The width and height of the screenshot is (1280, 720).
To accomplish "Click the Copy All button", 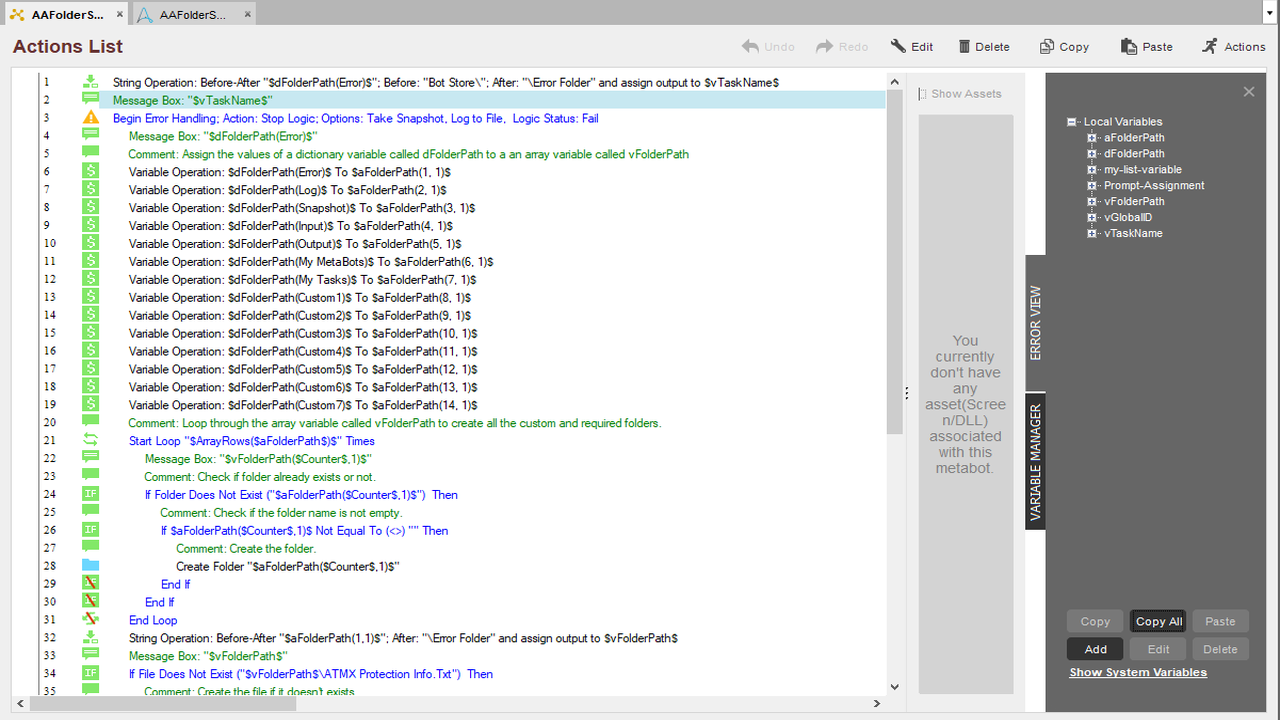I will 1159,621.
